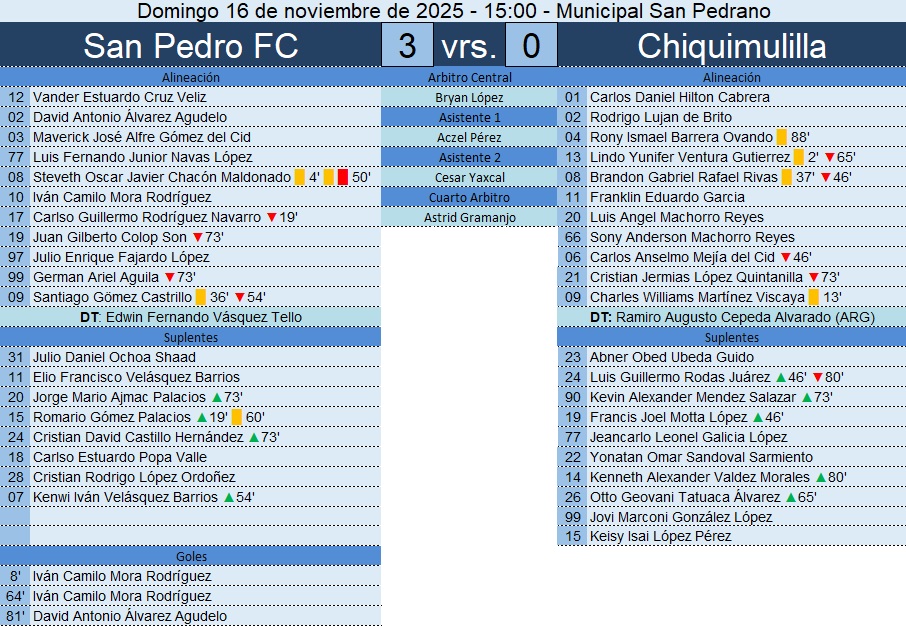Click red substitution arrow next to Carlso Guillermo Rodríguez Navarro
This screenshot has width=906, height=626.
(x=271, y=217)
